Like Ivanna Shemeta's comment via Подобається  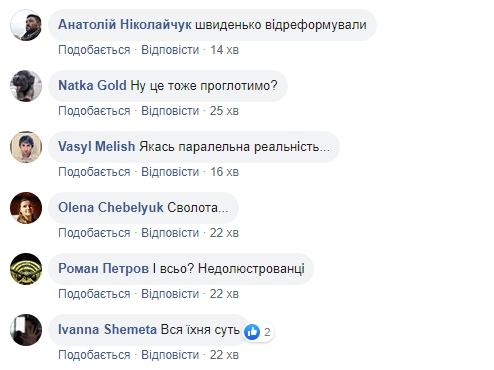point(94,355)
